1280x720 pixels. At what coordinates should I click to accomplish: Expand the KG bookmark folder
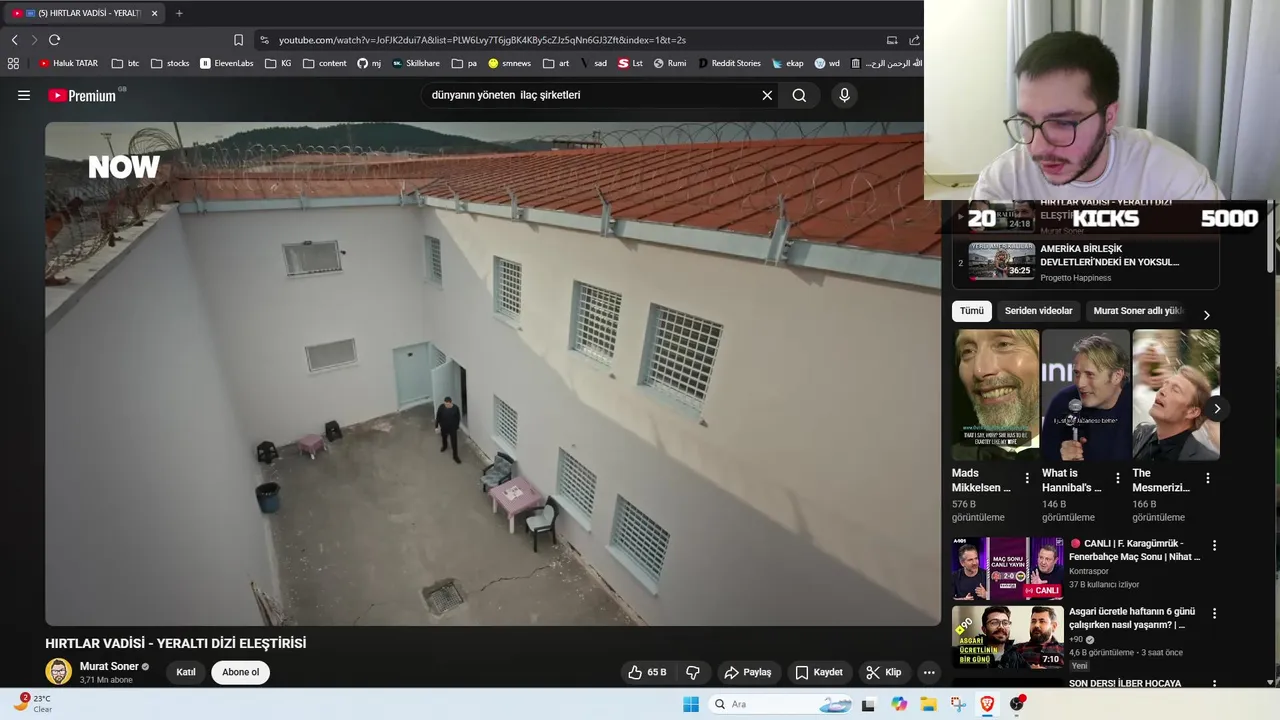[278, 63]
